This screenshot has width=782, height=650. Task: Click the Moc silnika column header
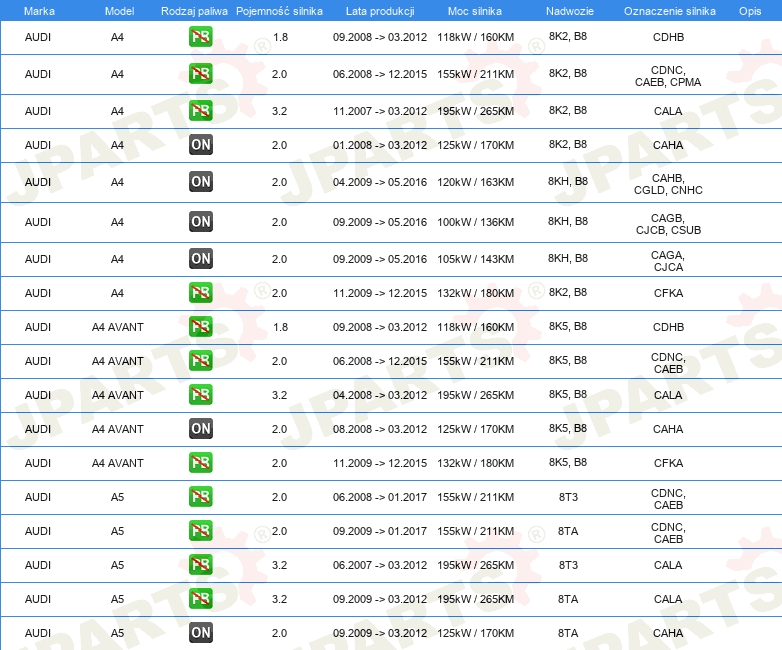pos(475,11)
